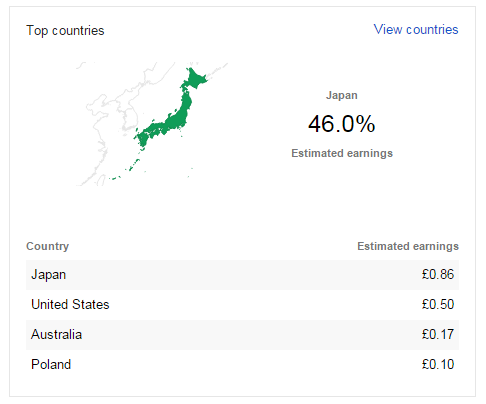Click Japan's £0.86 earnings value

pos(438,274)
